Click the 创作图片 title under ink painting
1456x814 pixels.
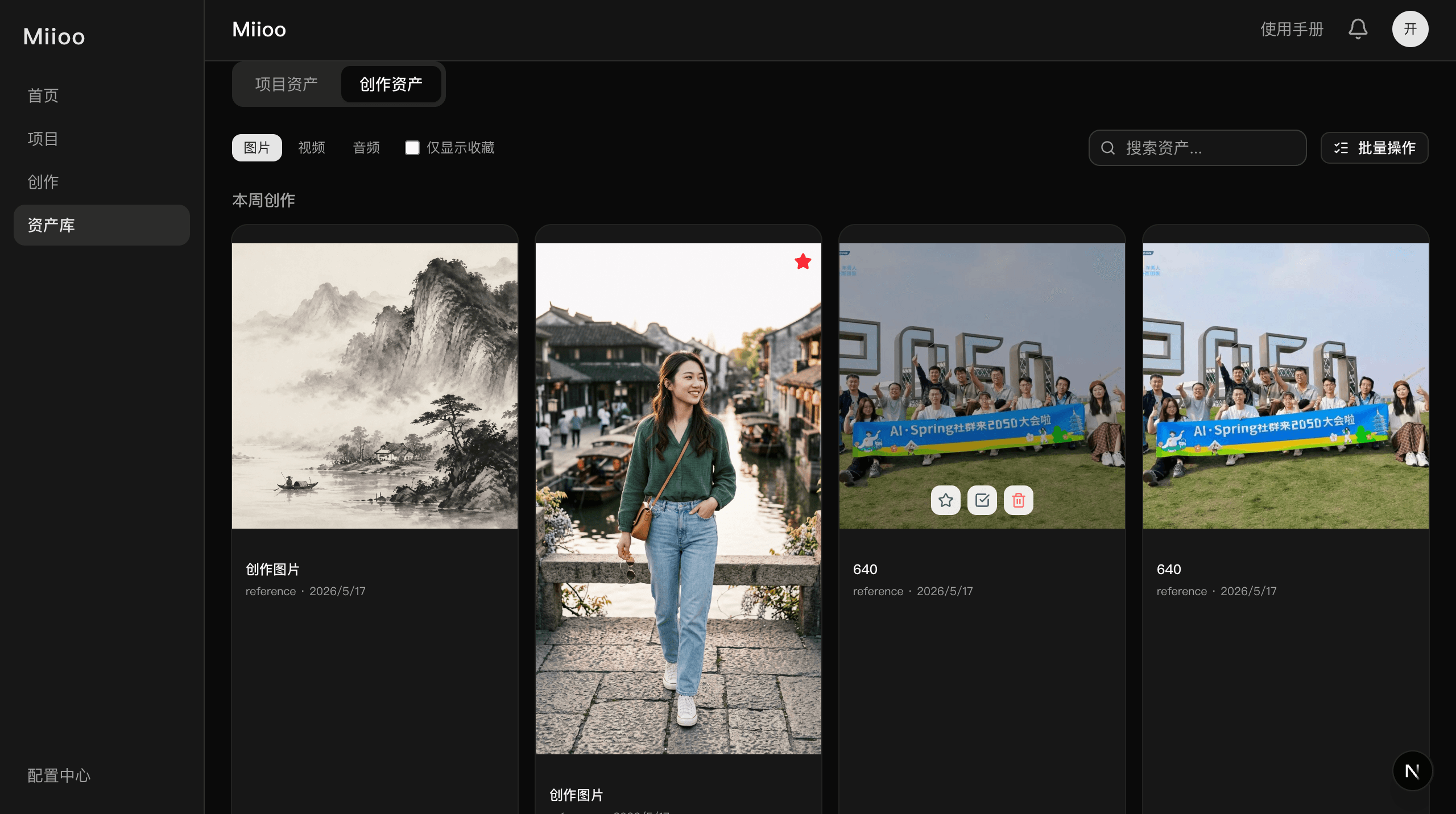pyautogui.click(x=272, y=569)
